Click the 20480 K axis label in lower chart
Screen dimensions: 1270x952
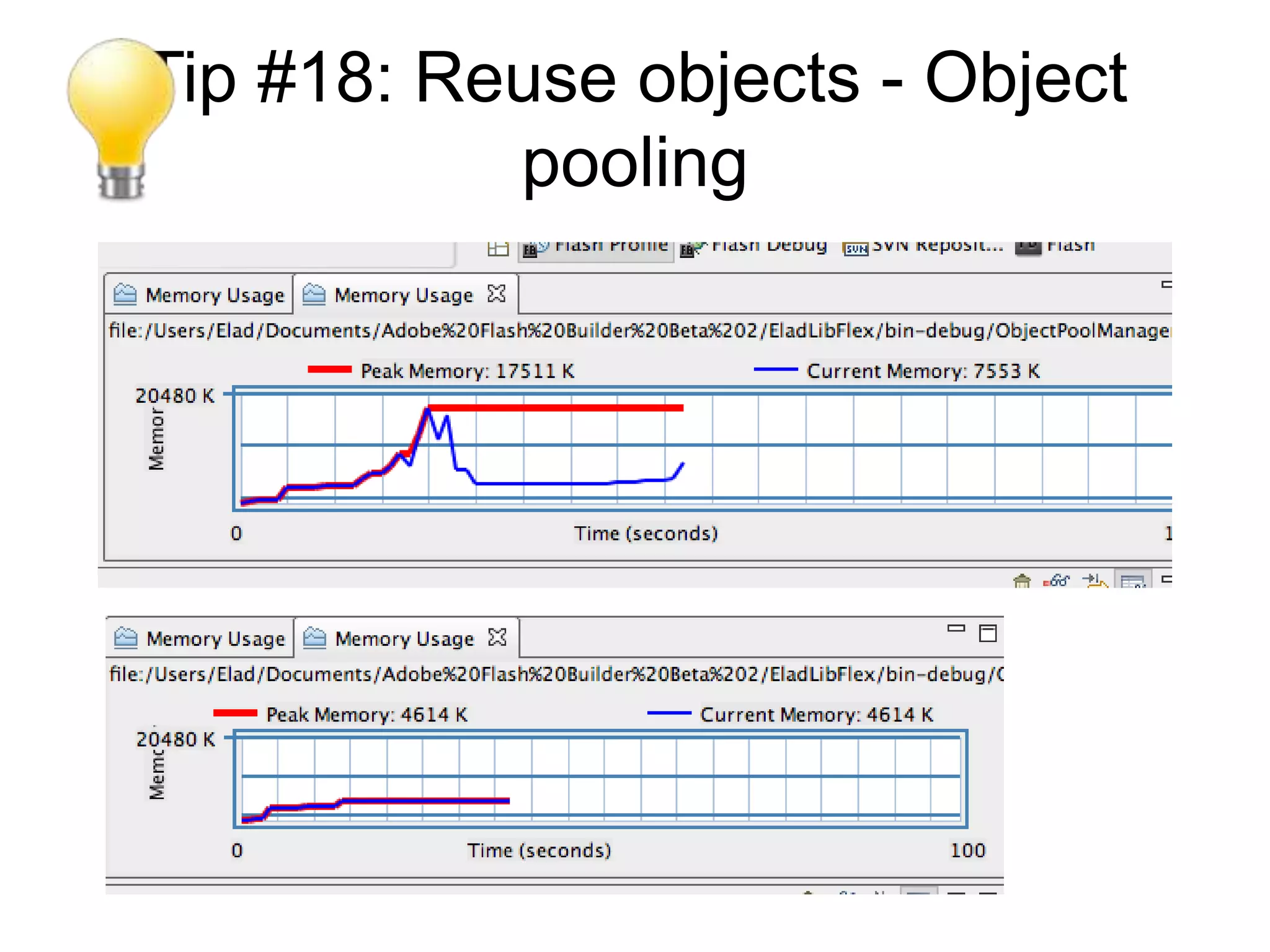175,739
